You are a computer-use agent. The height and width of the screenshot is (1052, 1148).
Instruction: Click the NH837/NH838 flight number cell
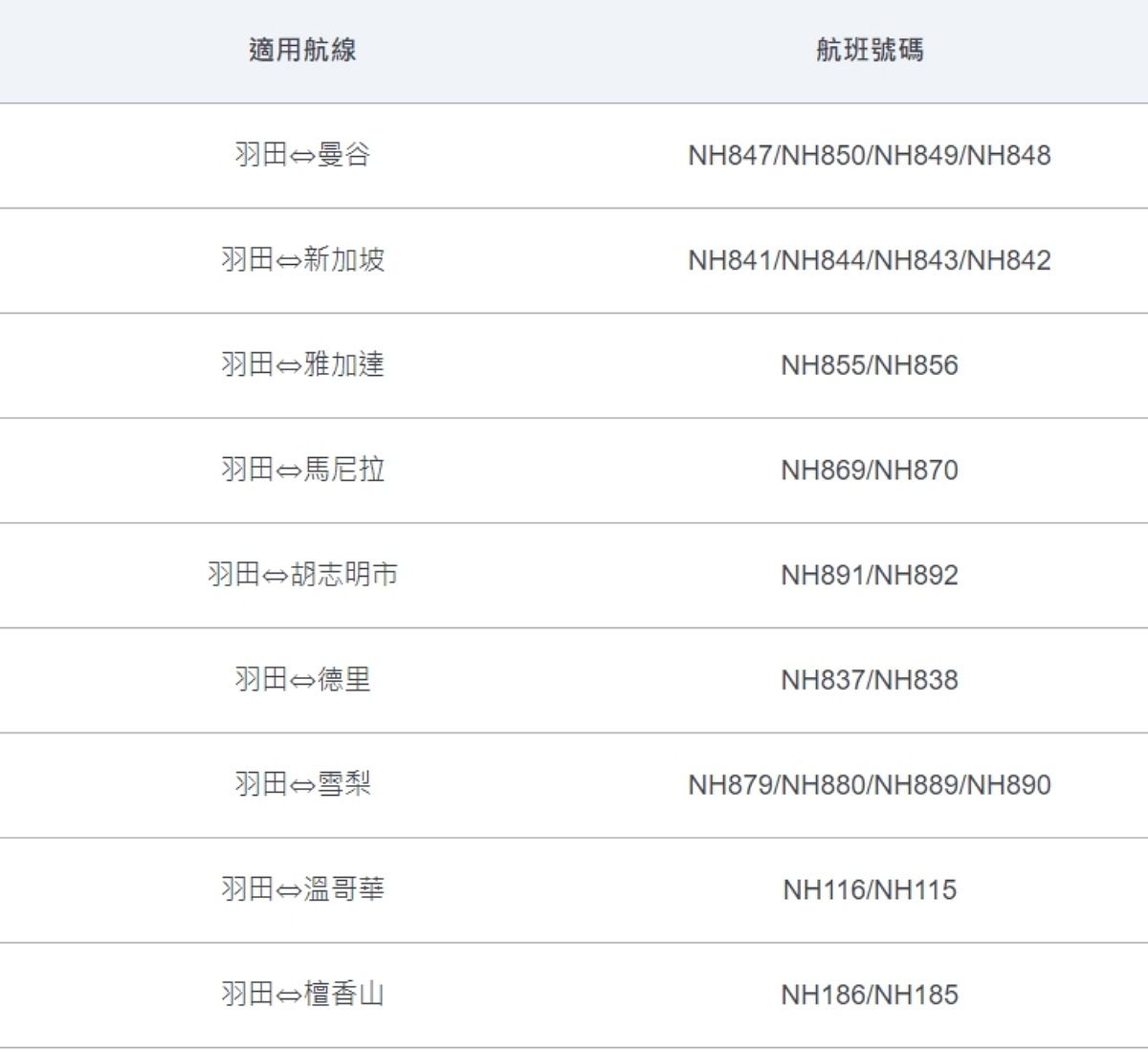(x=869, y=680)
